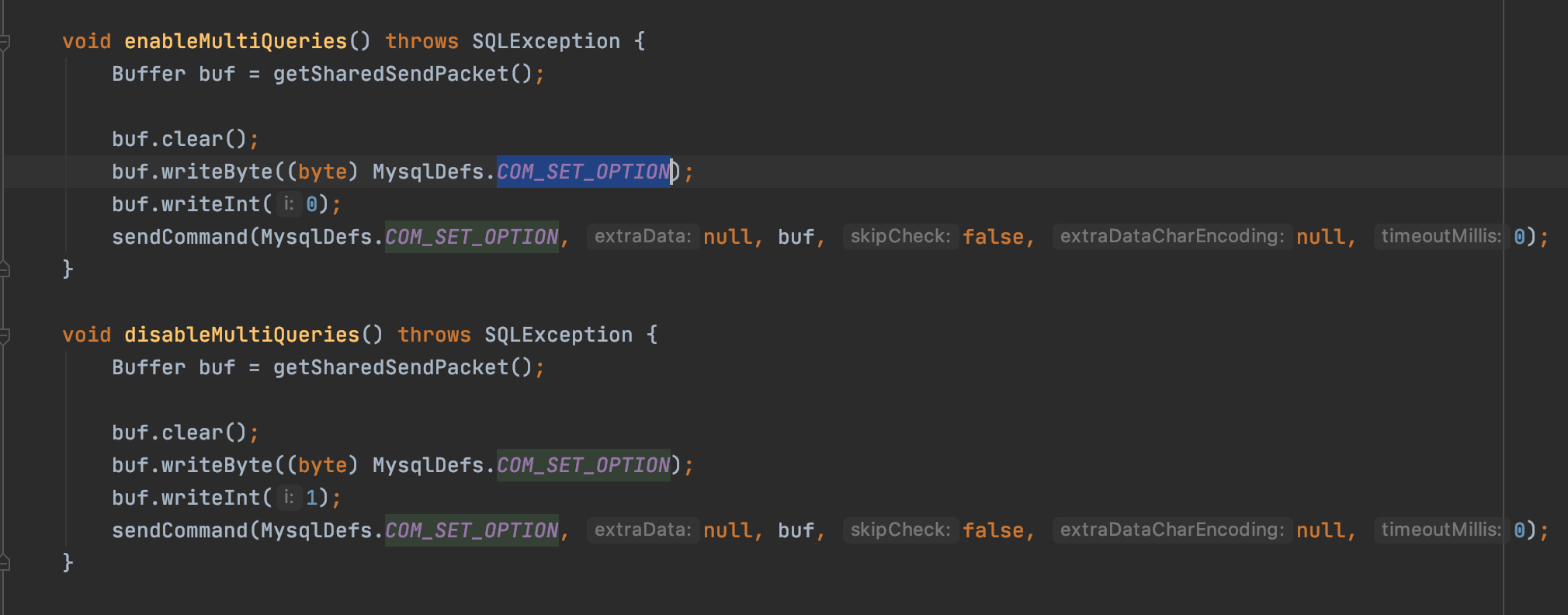The width and height of the screenshot is (1568, 615).
Task: Click COM_SET_OPTION in second writeByte line
Action: [583, 465]
